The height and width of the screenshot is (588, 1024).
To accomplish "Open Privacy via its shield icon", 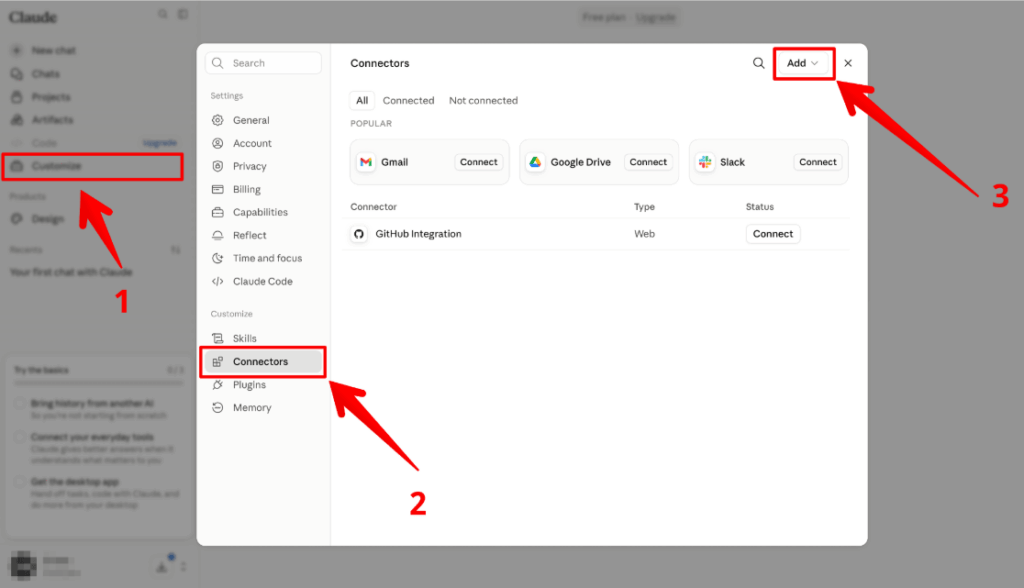I will click(217, 166).
